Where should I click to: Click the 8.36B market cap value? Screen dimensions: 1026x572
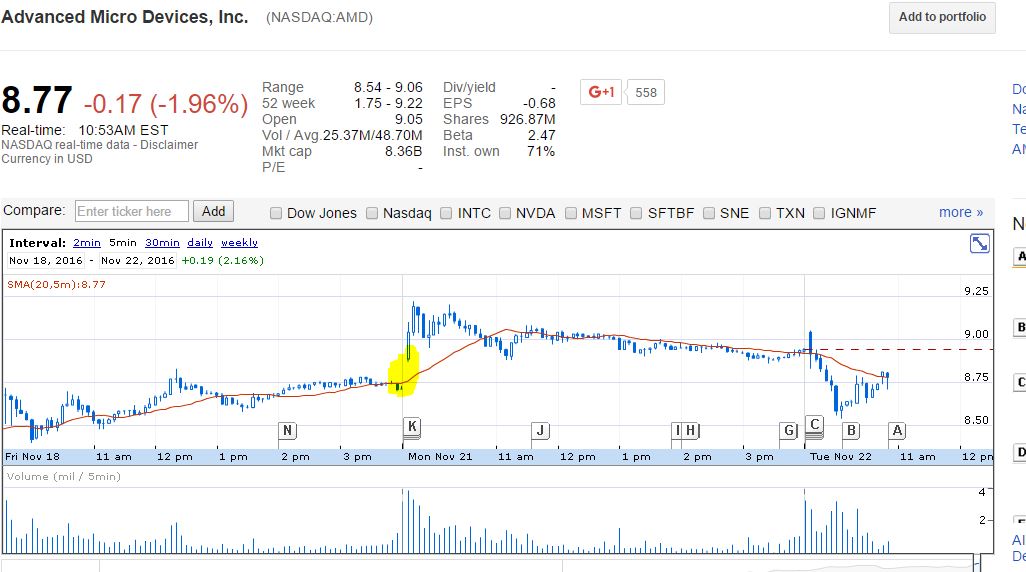click(x=403, y=152)
